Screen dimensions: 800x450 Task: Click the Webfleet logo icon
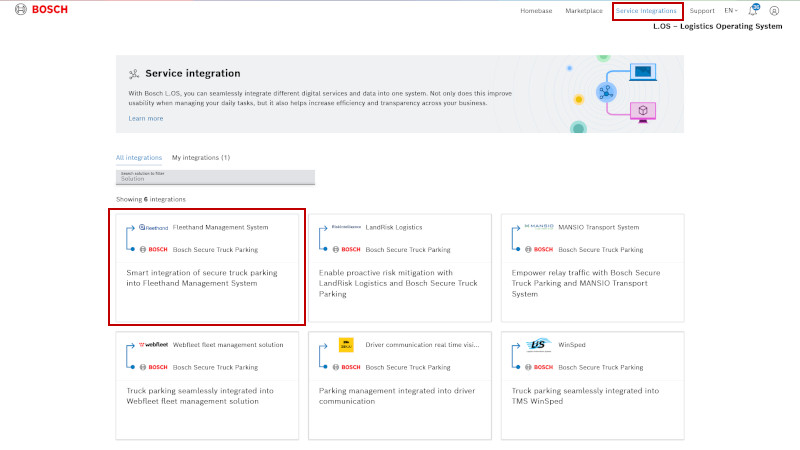click(154, 345)
